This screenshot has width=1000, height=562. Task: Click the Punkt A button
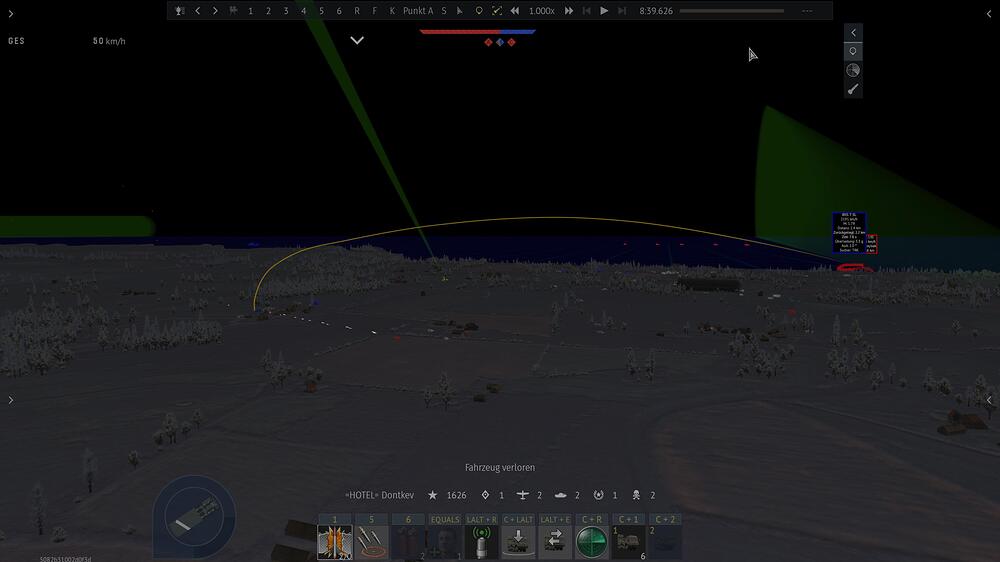(418, 11)
